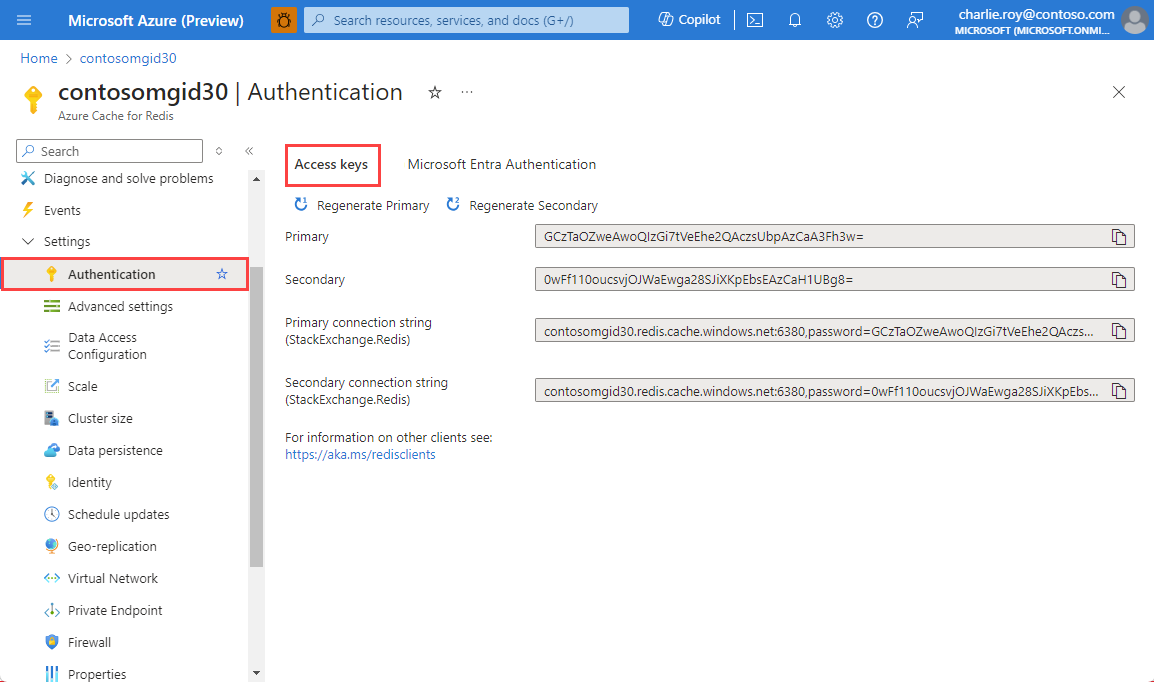The height and width of the screenshot is (682, 1154).
Task: Open the portal settings gear
Action: coord(835,20)
